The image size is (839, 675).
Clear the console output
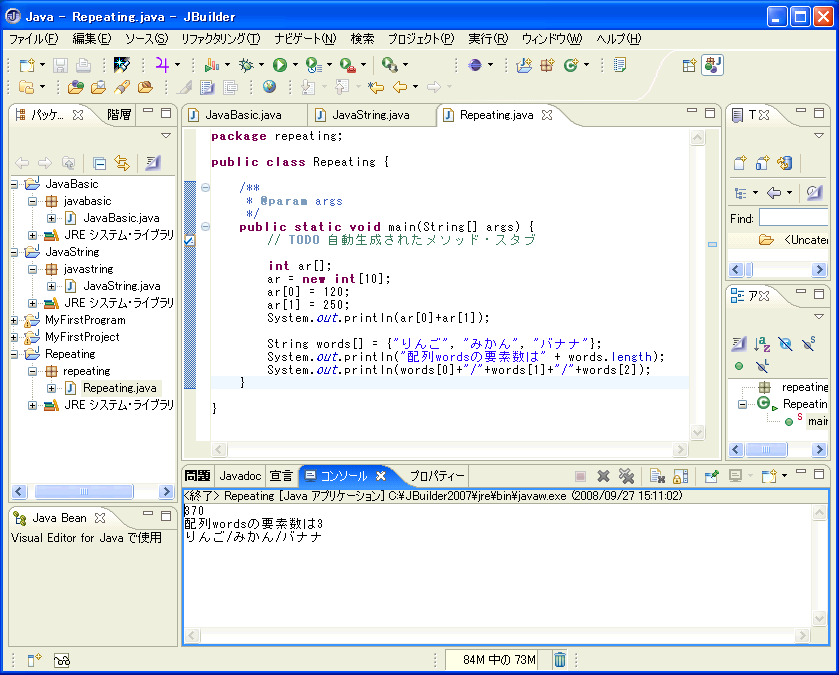(x=657, y=477)
